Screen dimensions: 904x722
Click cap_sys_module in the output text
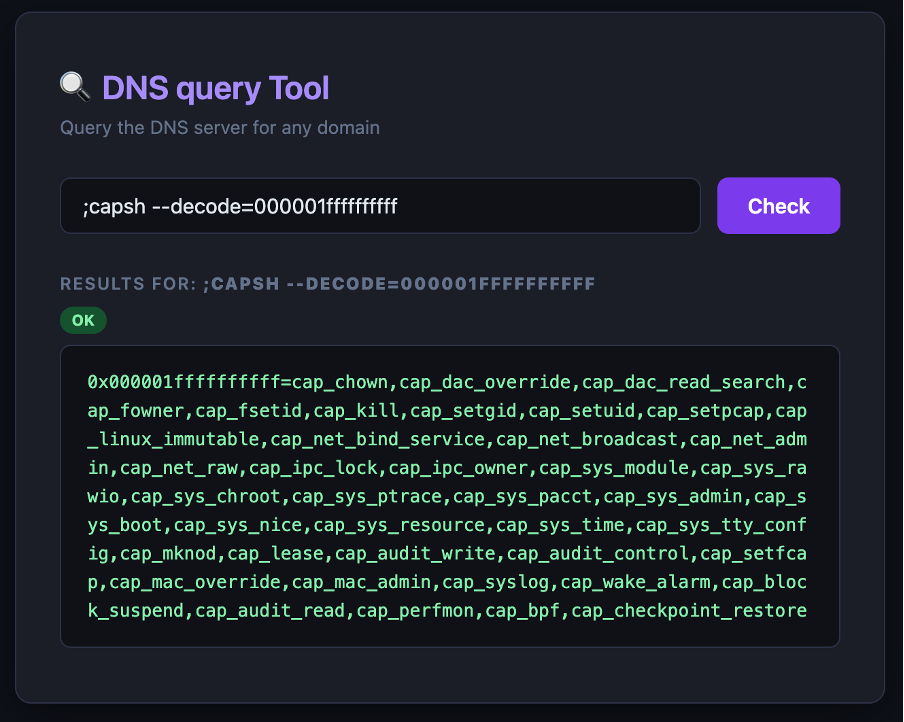(x=614, y=468)
